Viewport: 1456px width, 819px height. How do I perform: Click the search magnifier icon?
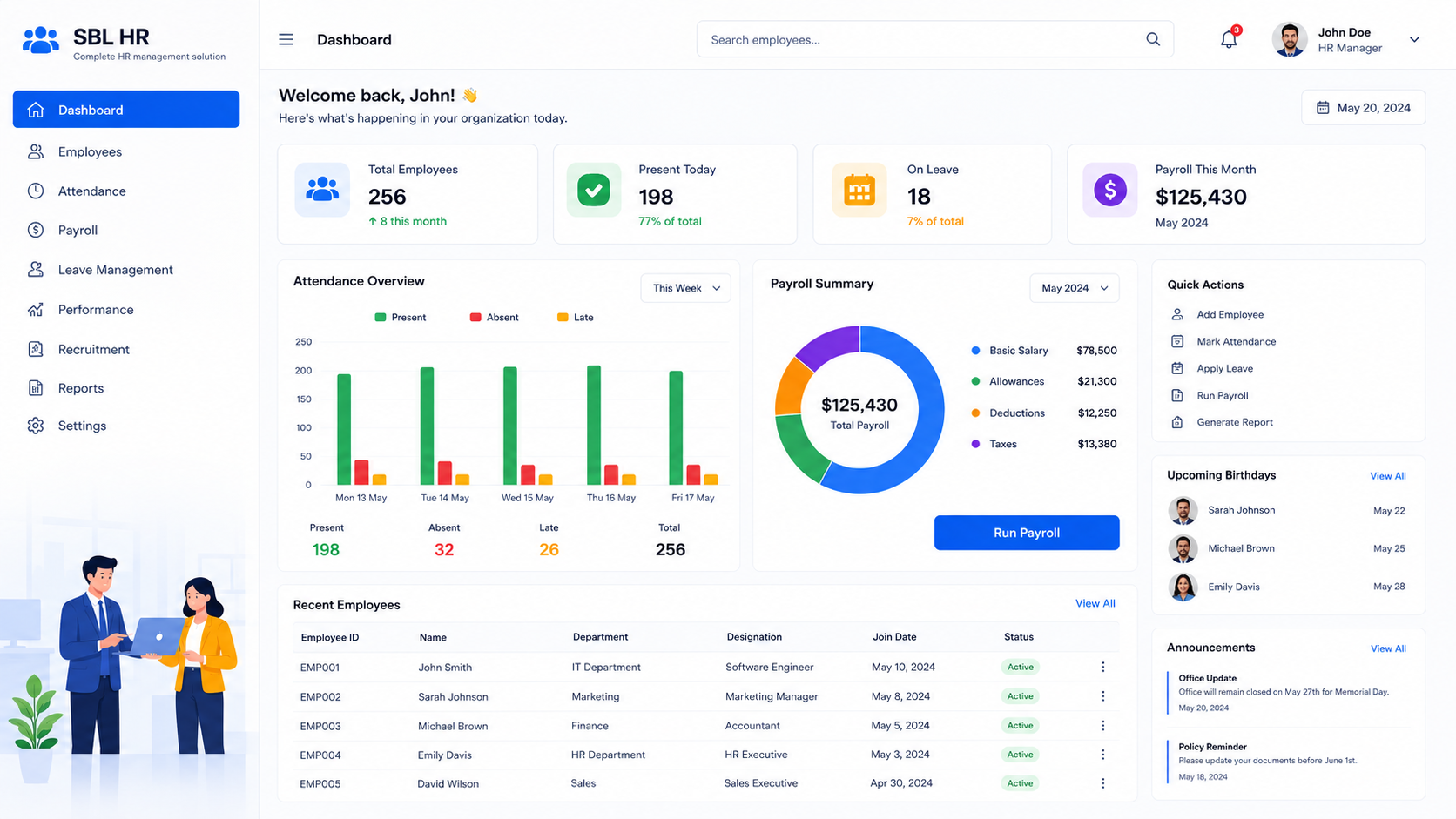pos(1153,39)
